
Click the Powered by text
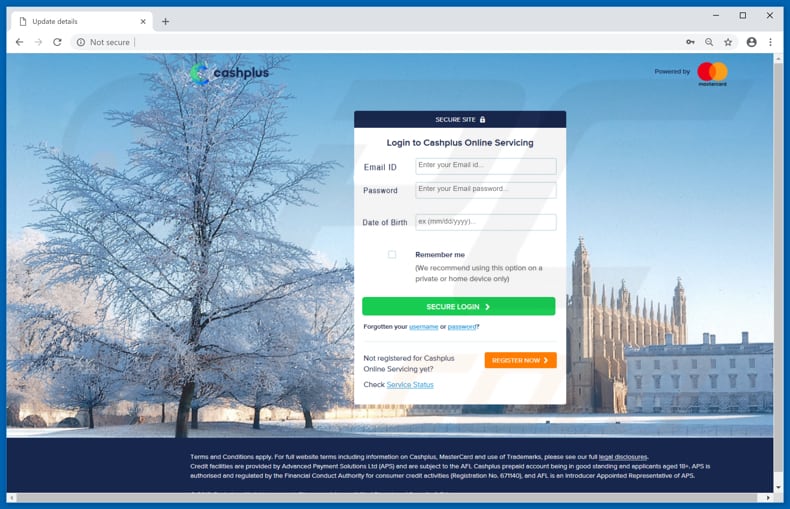pyautogui.click(x=672, y=72)
